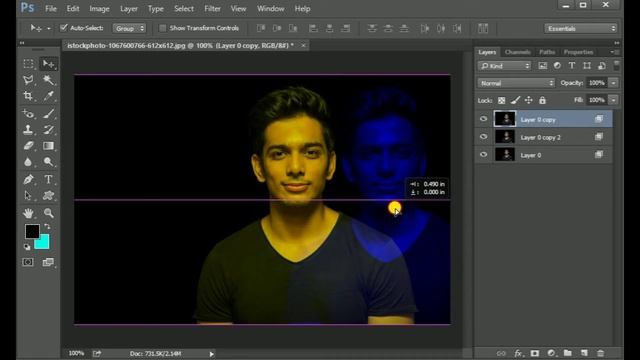Toggle lock transparent pixels

502,100
